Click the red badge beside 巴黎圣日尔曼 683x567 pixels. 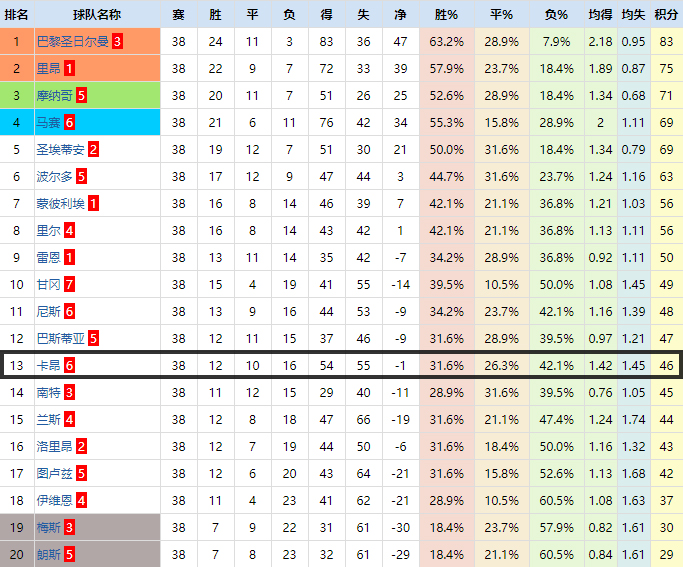pos(117,42)
